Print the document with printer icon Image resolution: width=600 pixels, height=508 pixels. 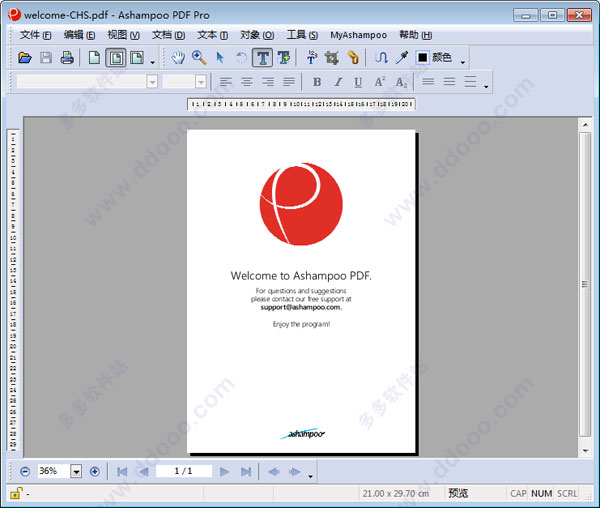[x=67, y=58]
